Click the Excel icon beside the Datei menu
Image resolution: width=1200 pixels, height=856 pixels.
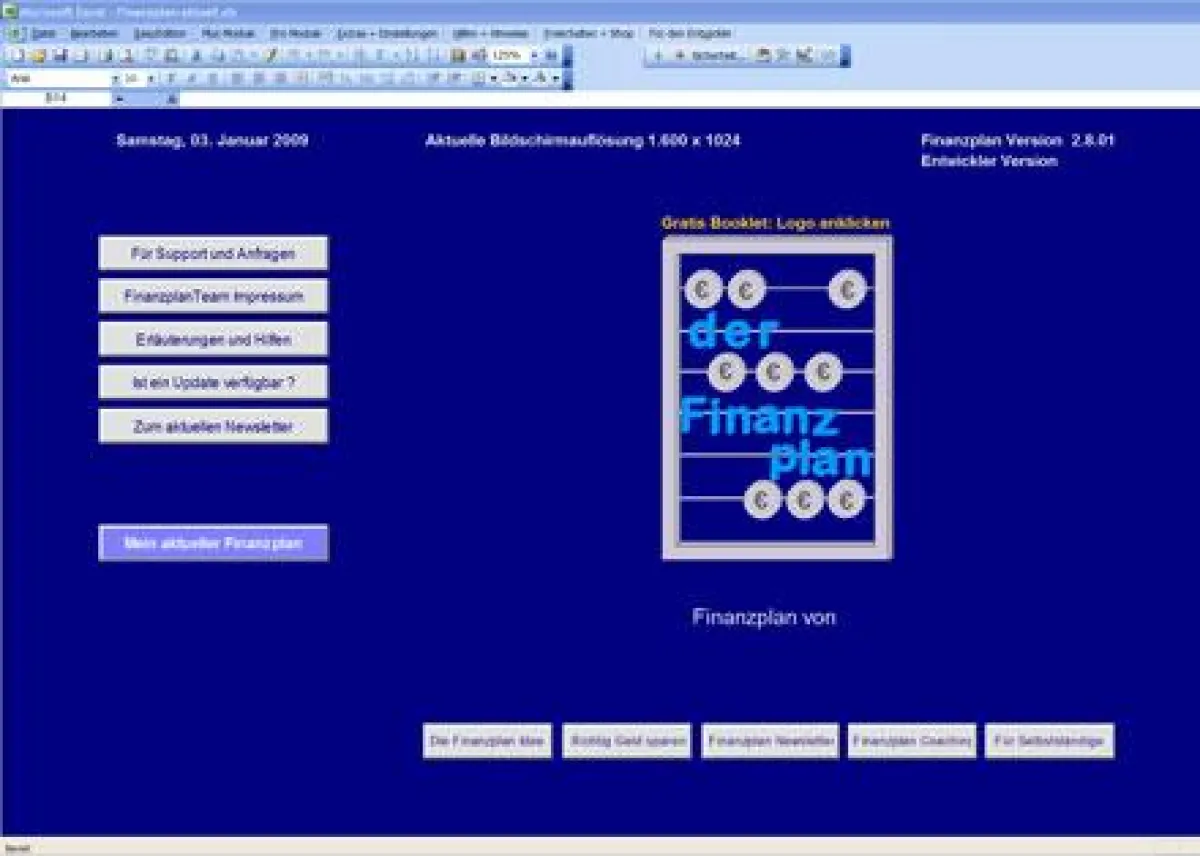[14, 33]
